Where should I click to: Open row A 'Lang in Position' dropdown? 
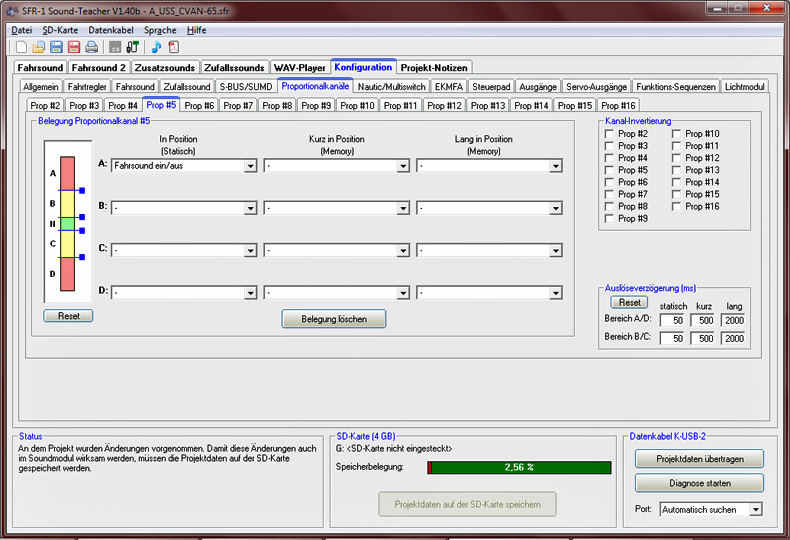[489, 166]
